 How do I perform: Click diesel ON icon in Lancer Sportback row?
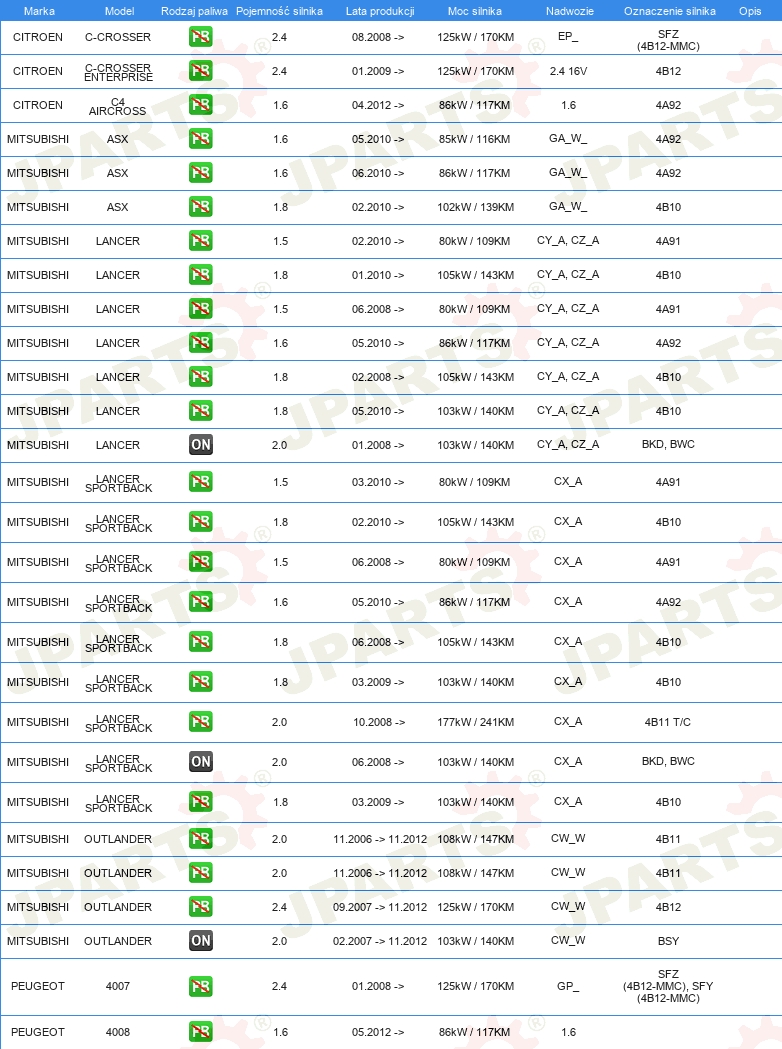coord(201,762)
